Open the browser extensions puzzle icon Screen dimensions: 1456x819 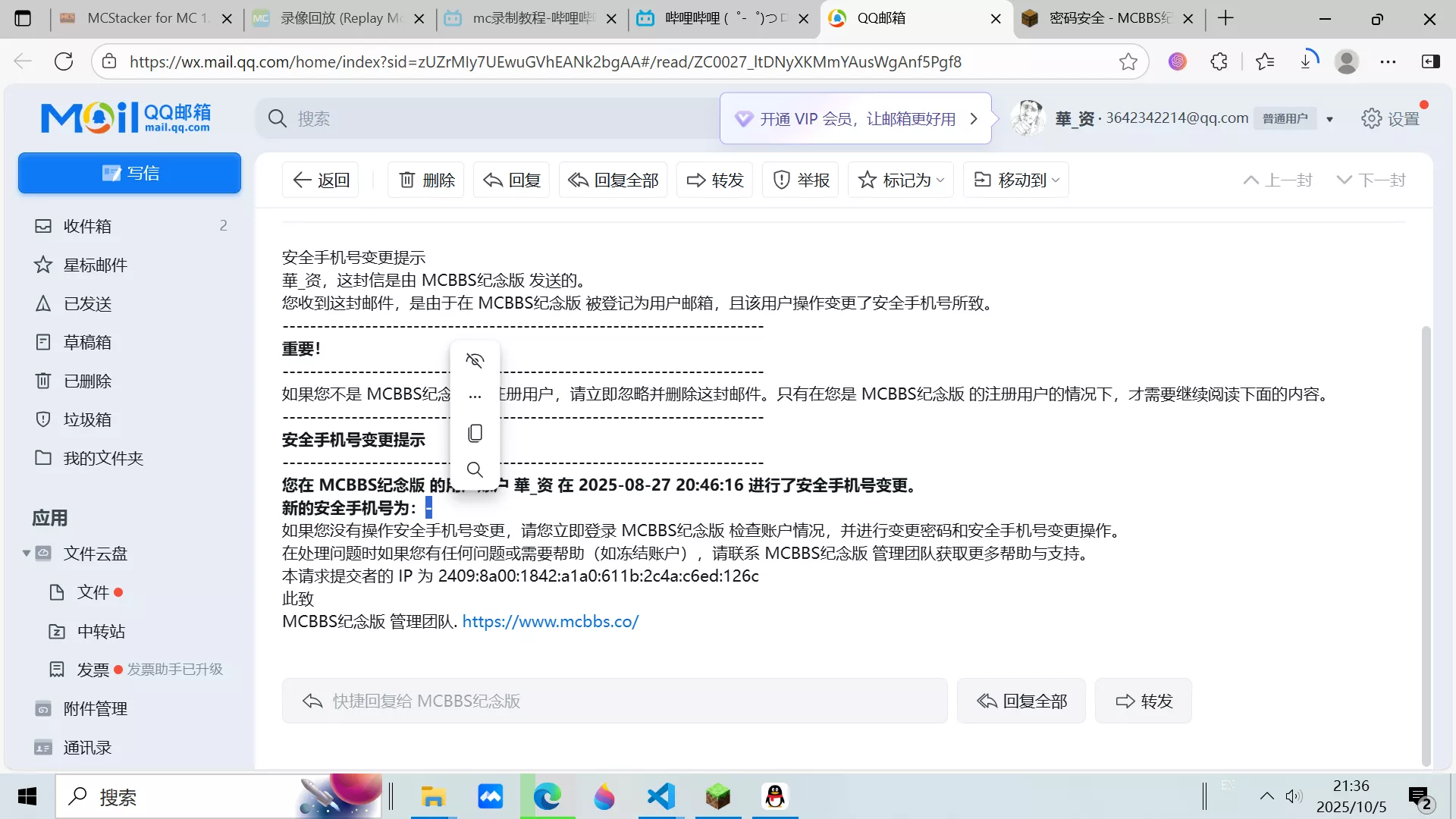(1219, 61)
